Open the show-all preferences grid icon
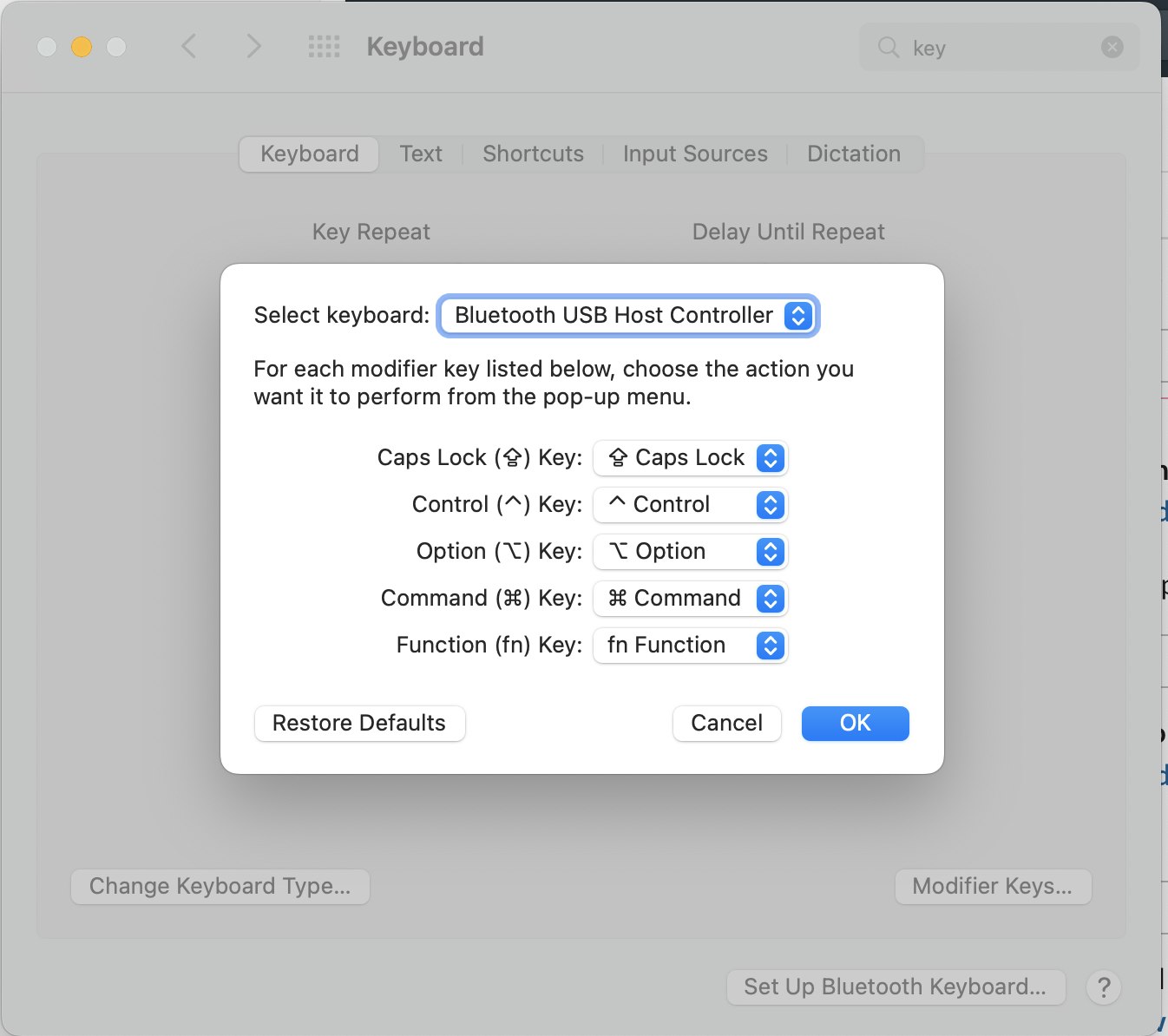This screenshot has height=1036, width=1168. coord(324,46)
